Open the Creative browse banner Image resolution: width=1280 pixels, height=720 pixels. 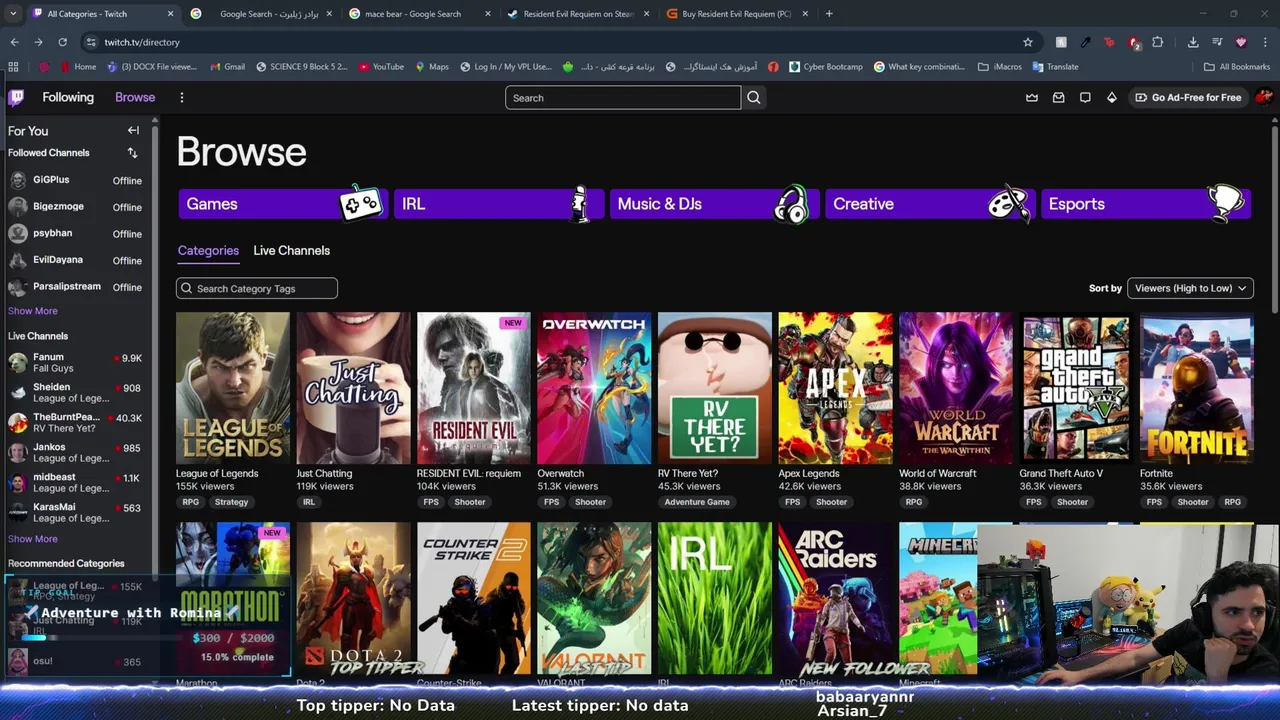929,204
